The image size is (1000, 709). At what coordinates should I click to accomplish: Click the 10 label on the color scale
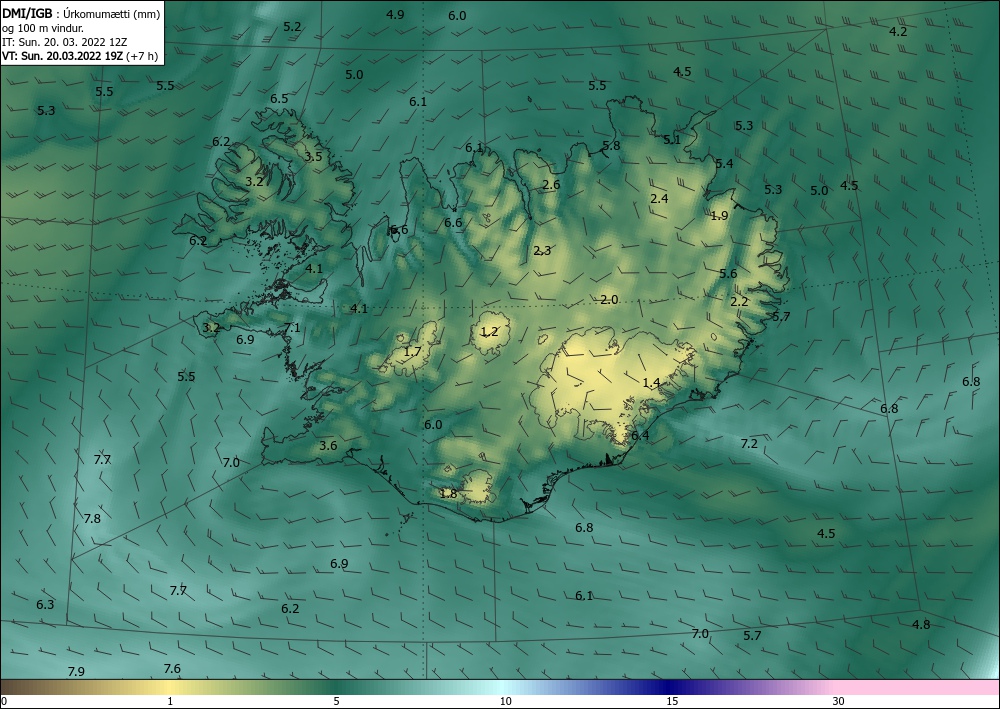point(505,701)
